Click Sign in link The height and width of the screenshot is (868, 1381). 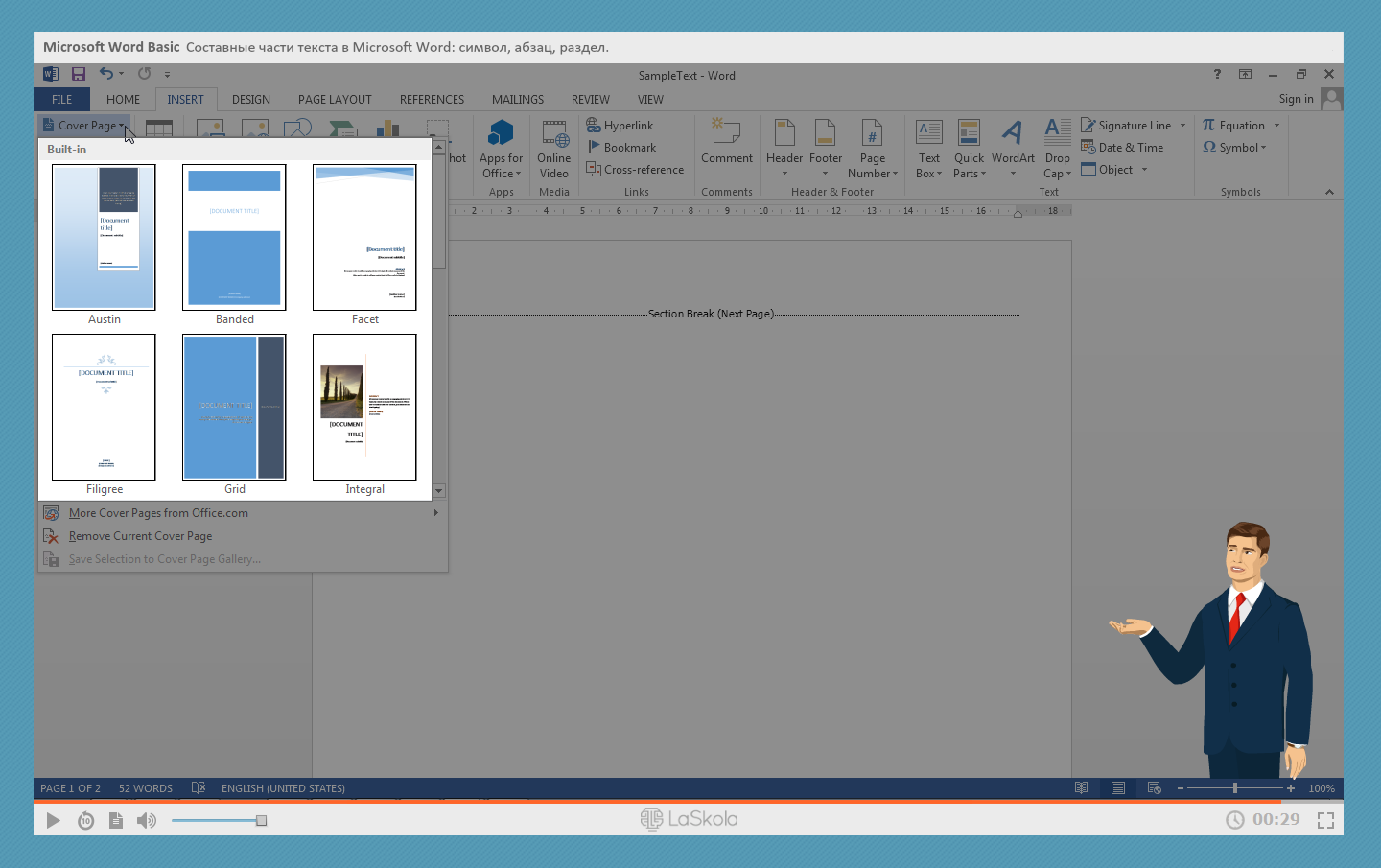tap(1296, 99)
